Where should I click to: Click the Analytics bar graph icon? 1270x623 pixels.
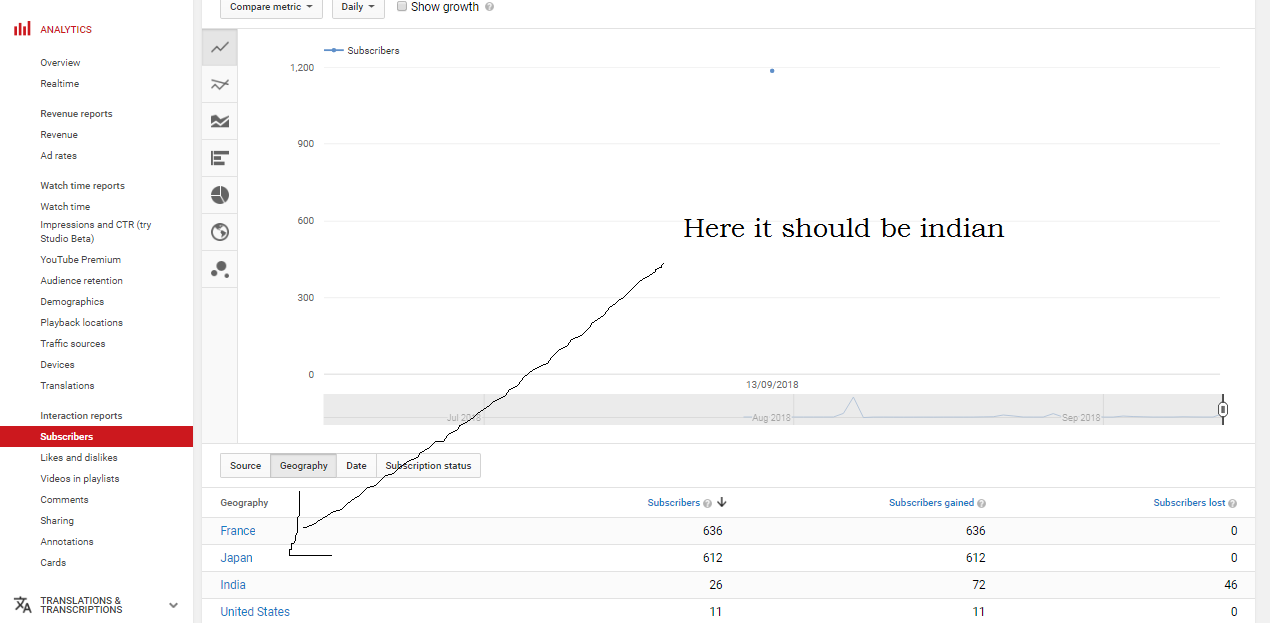point(22,29)
